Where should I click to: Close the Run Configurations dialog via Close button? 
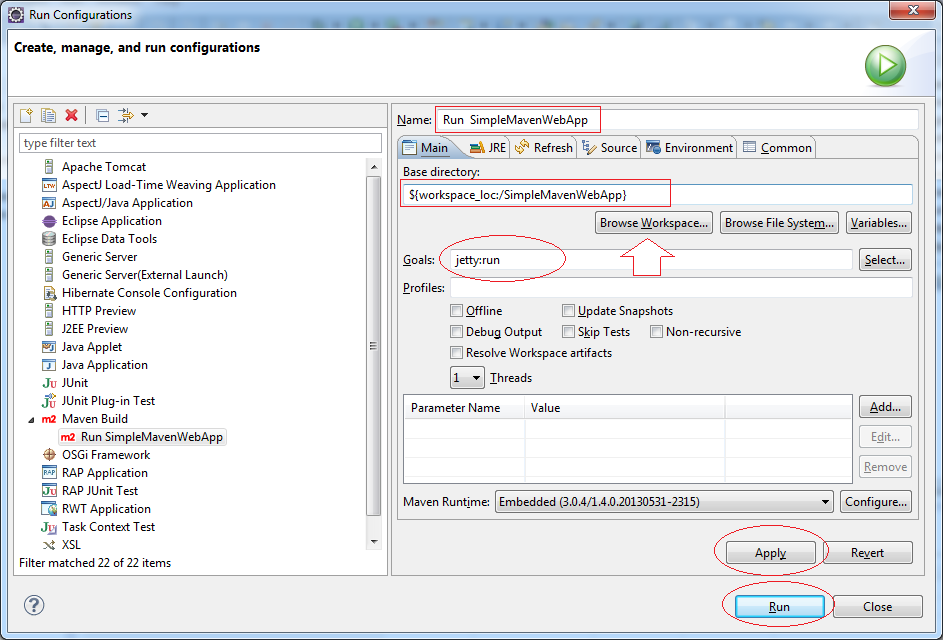877,607
